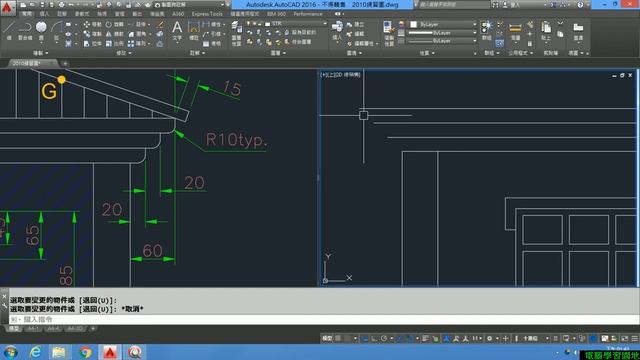640x360 pixels.
Task: Toggle Ortho mode in status bar
Action: point(374,338)
